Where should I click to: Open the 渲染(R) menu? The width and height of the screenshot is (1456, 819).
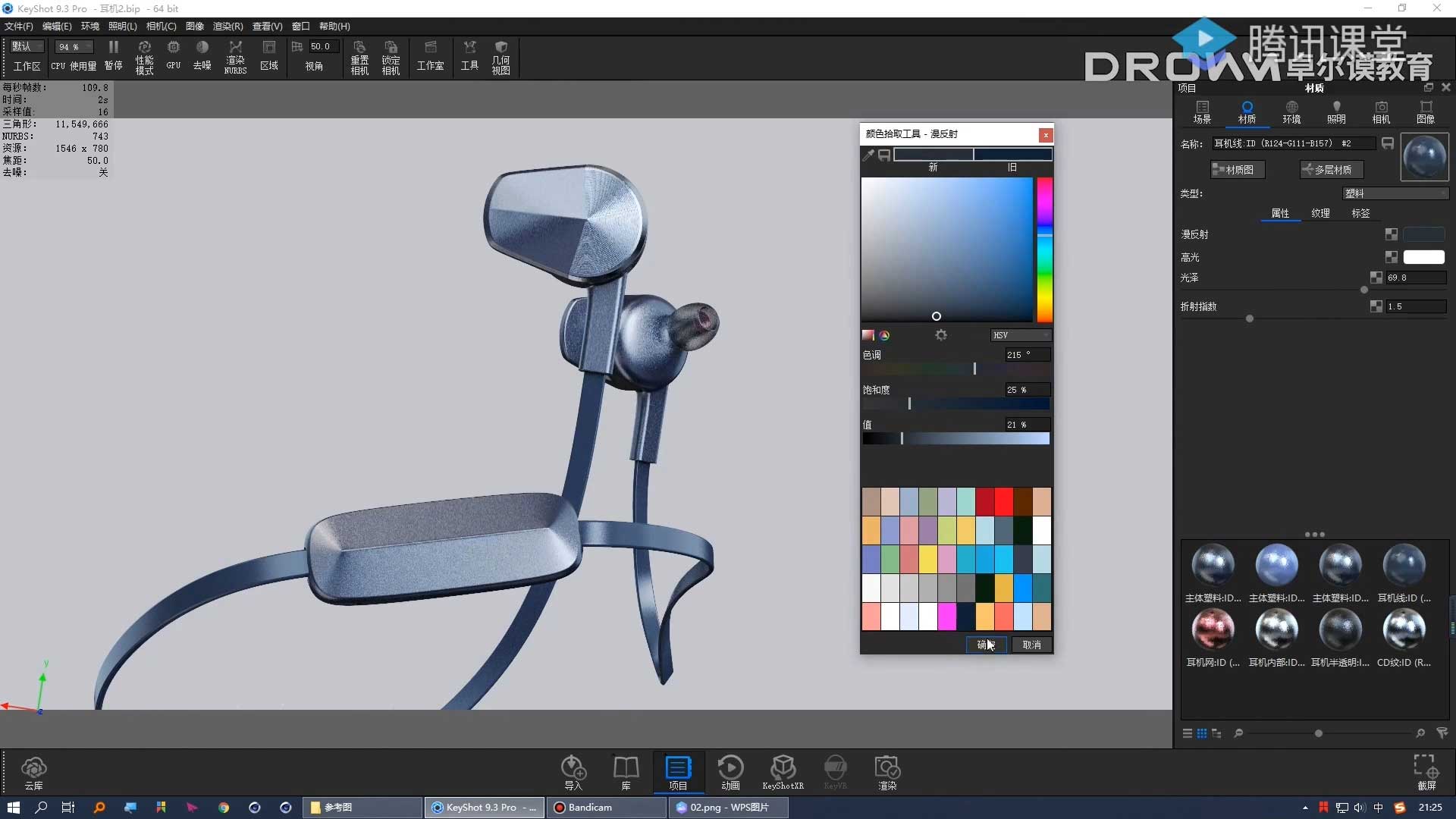pyautogui.click(x=227, y=26)
